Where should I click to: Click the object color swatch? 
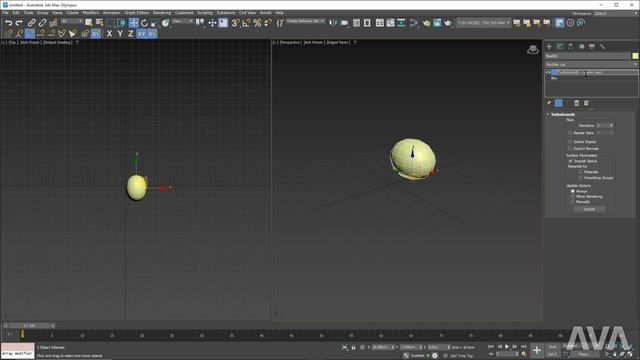(x=636, y=56)
